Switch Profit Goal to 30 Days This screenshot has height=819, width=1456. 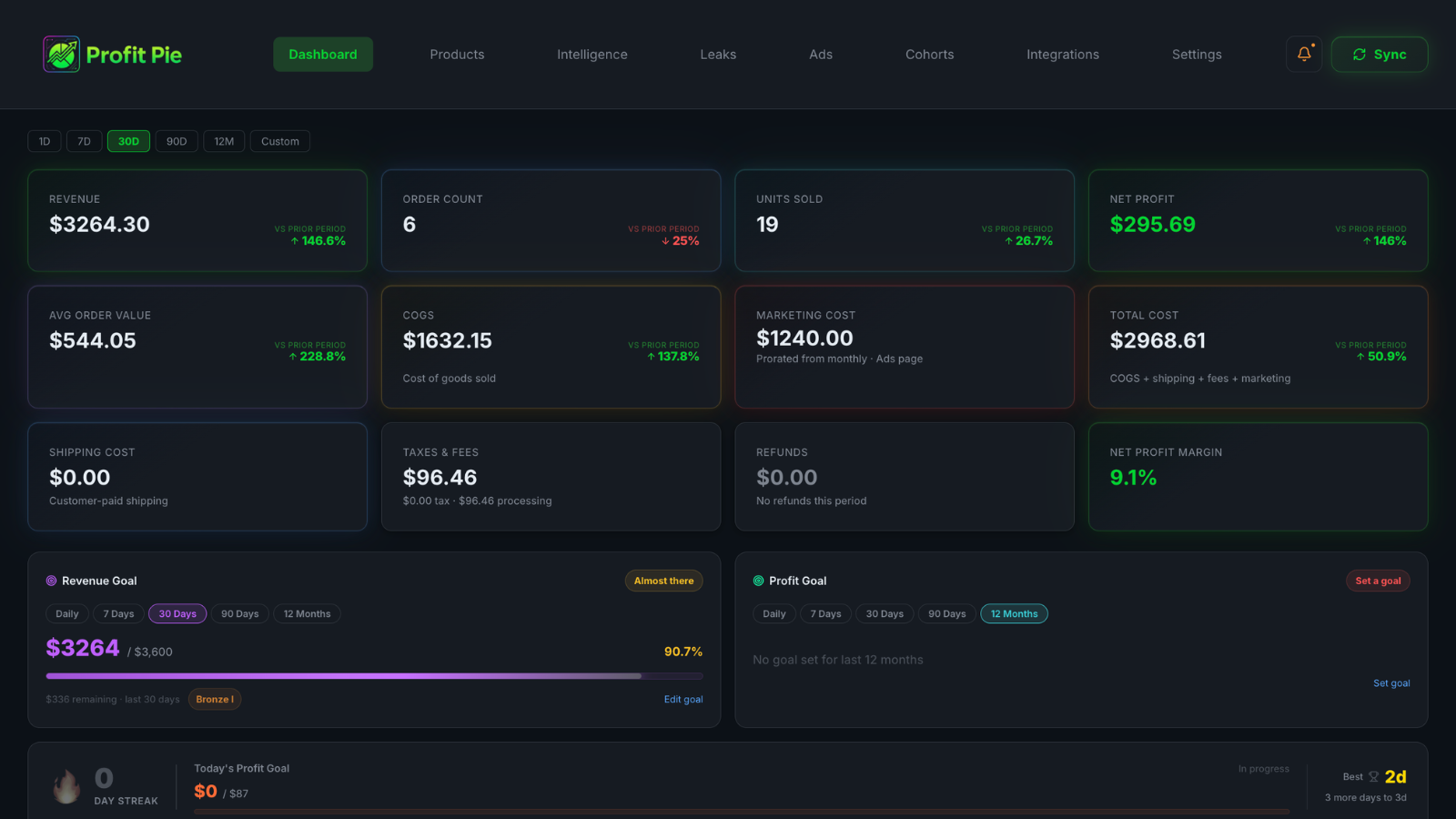point(885,614)
